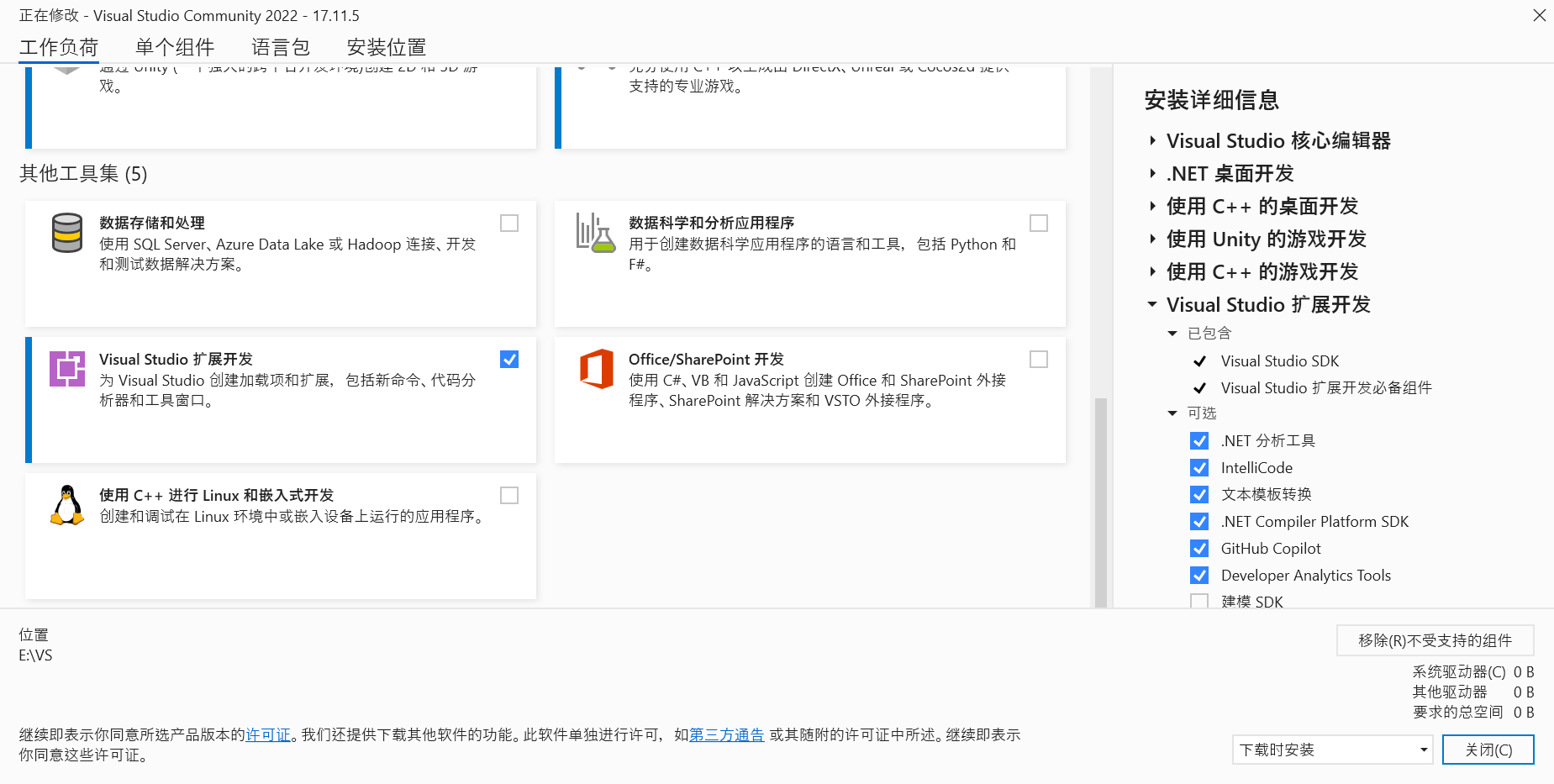Image resolution: width=1554 pixels, height=784 pixels.
Task: Open the 下载时安装 dropdown
Action: [x=1333, y=750]
